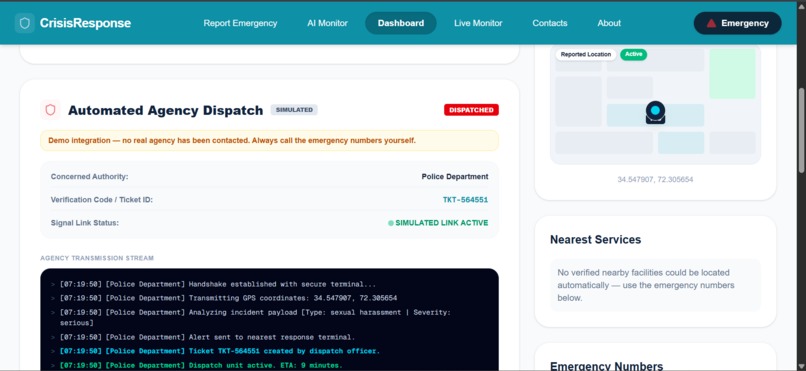Click the Concerned Authority label
The height and width of the screenshot is (371, 806).
tap(89, 177)
